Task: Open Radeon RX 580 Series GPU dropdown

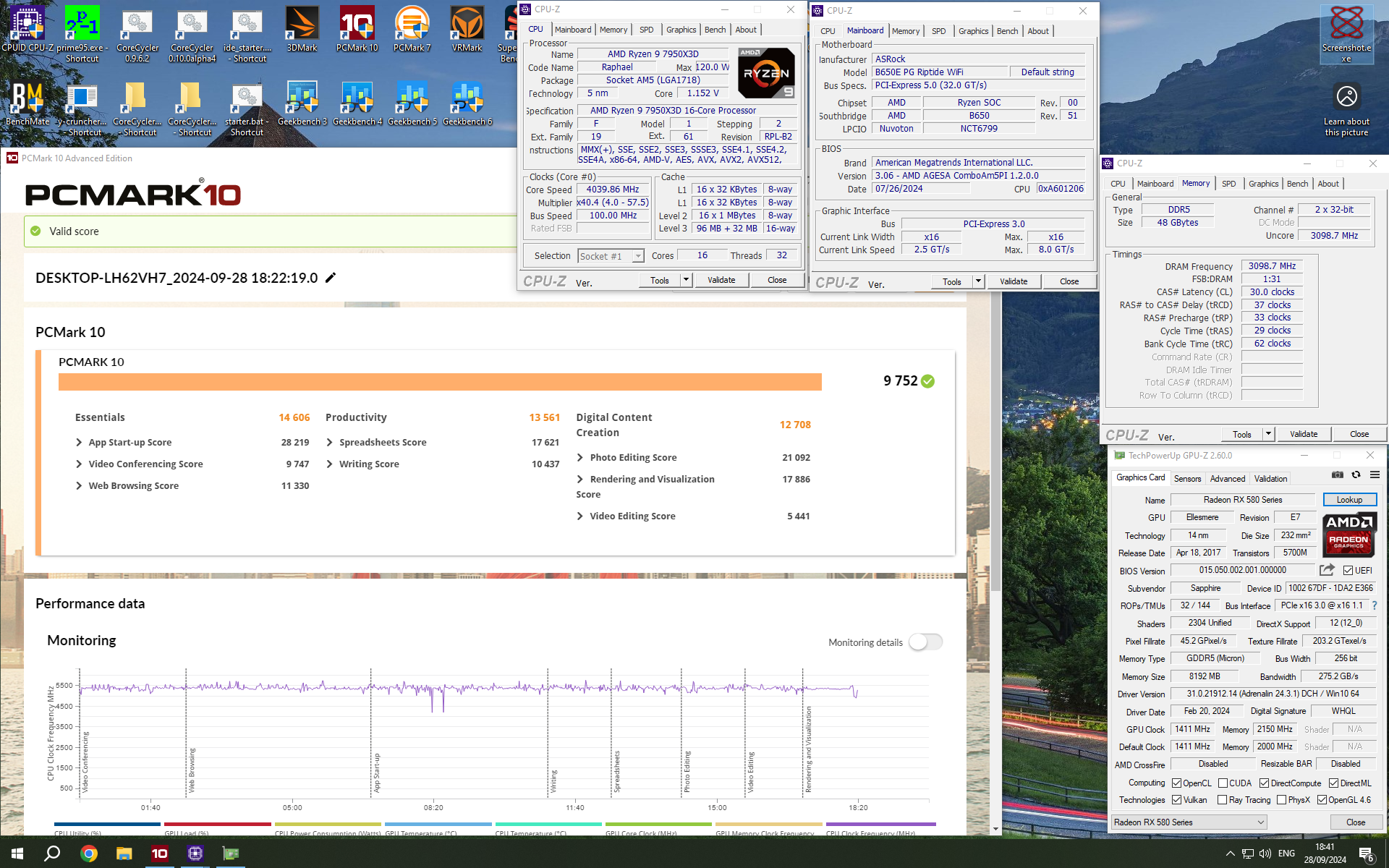Action: tap(1189, 822)
